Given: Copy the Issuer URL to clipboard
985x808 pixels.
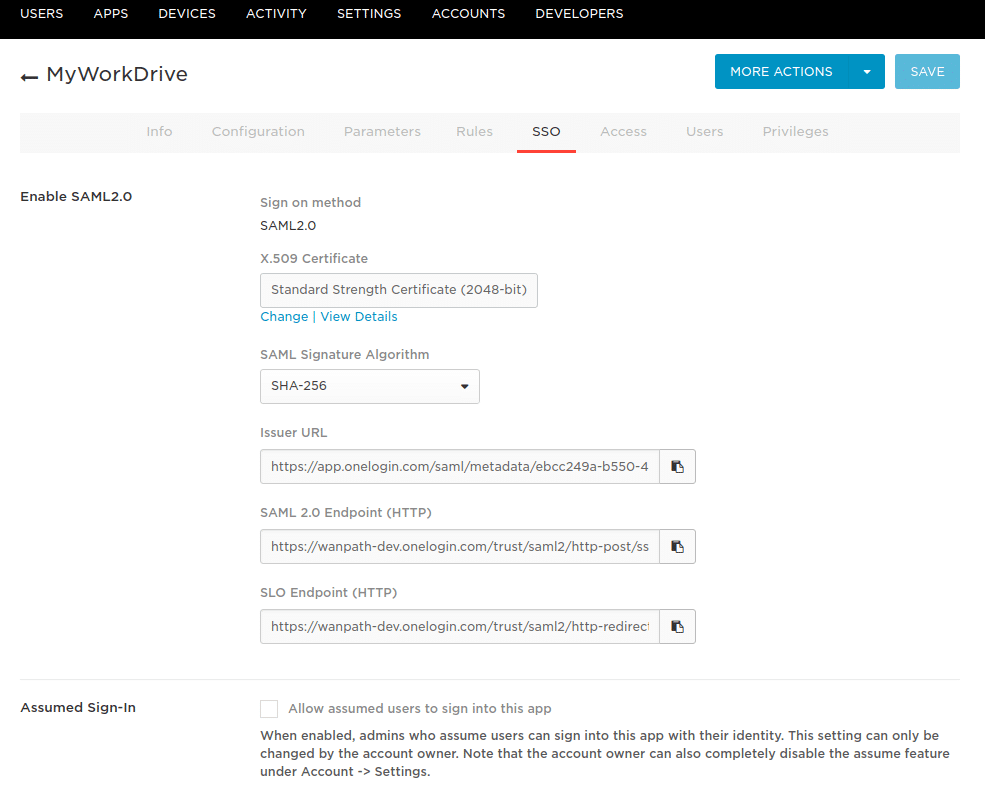Looking at the screenshot, I should (677, 467).
